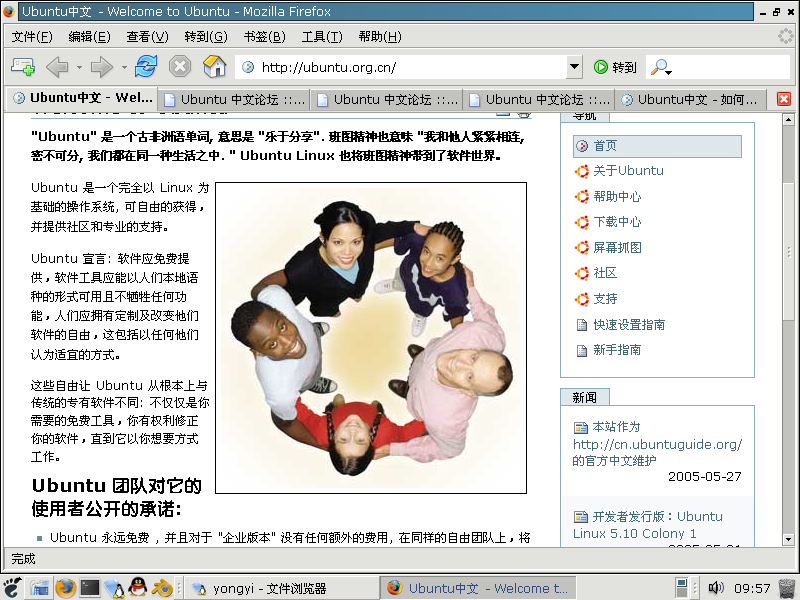This screenshot has width=800, height=600.
Task: Click the vertical scrollbar thumb
Action: [788, 251]
